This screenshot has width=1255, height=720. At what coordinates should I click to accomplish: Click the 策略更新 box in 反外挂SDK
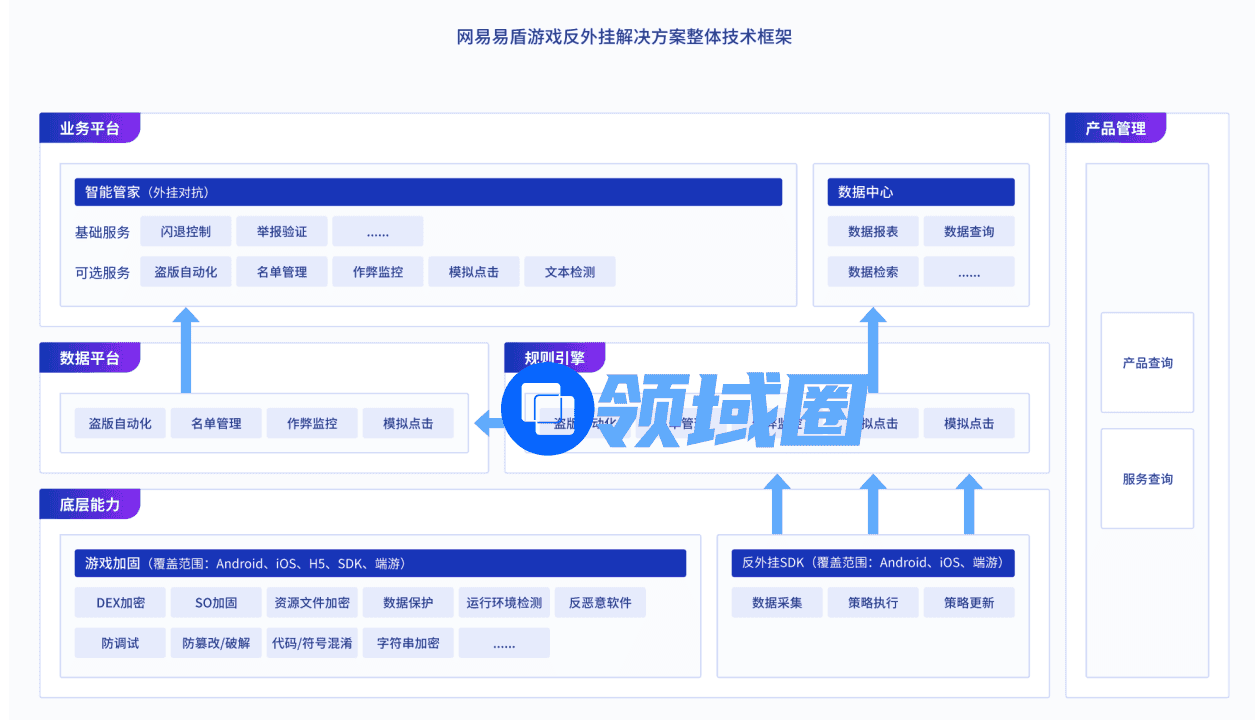969,603
